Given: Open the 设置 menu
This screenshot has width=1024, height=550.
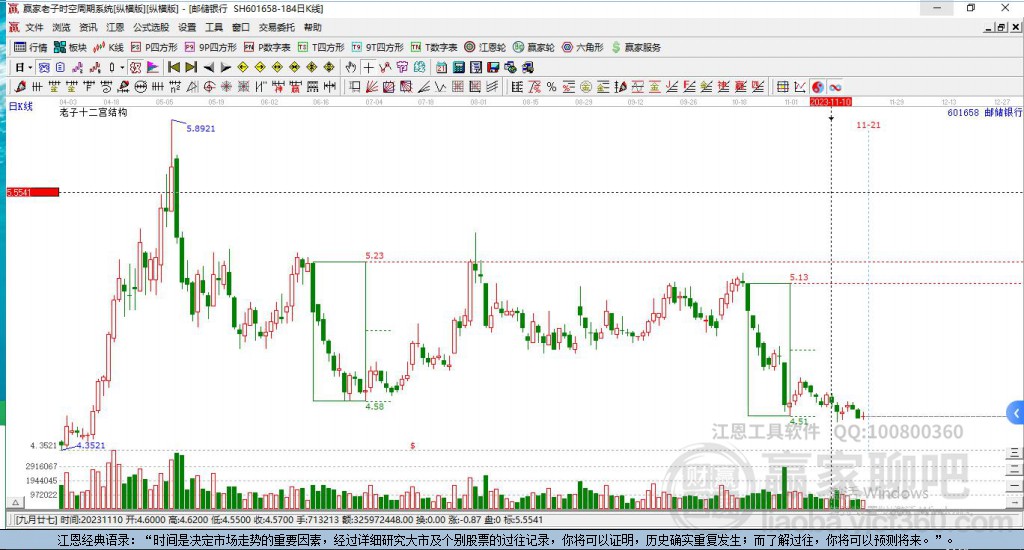Looking at the screenshot, I should 187,27.
